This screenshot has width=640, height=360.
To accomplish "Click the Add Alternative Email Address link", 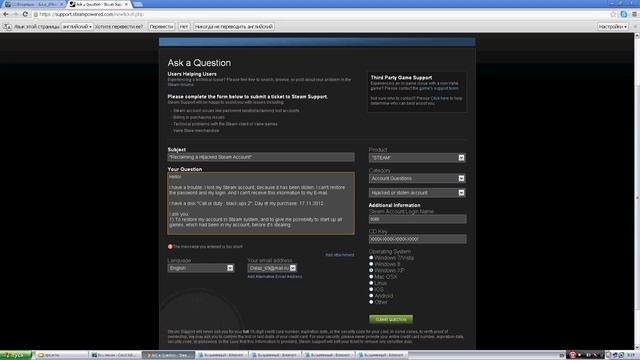I will click(x=275, y=277).
